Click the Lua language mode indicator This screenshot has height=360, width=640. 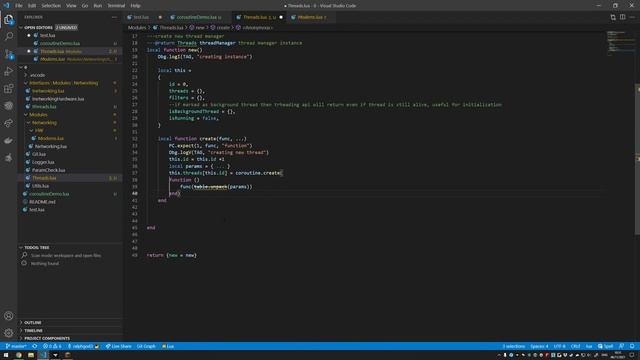[589, 346]
